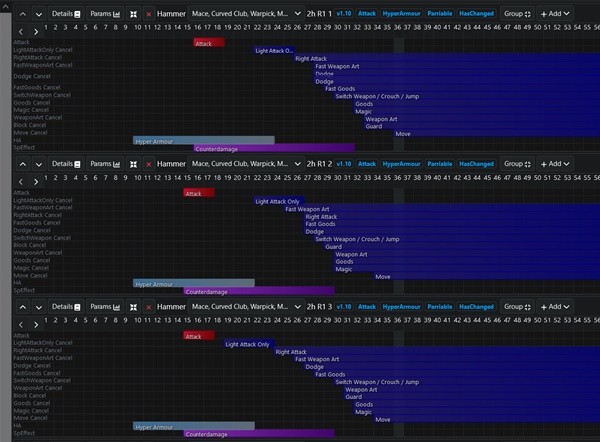Click the move-up arrow on the 2h R1 1 panel
Image resolution: width=600 pixels, height=442 pixels.
tap(21, 15)
